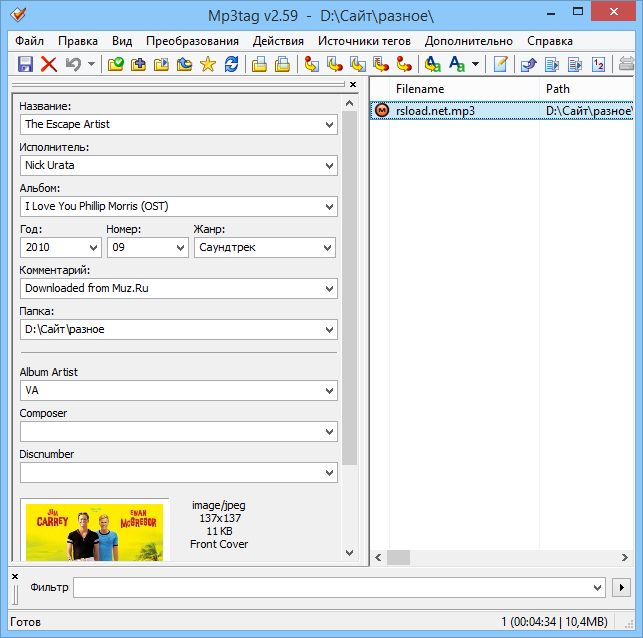Viewport: 643px width, 638px height.
Task: Expand the Комментарий dropdown
Action: click(x=329, y=289)
